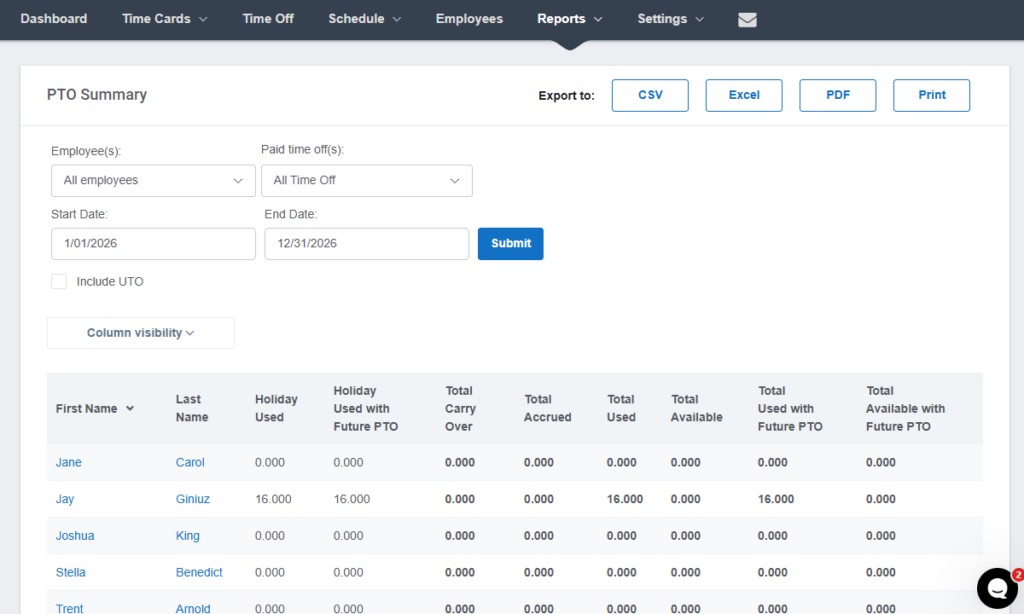Sort by the Last Name column
Image resolution: width=1024 pixels, height=614 pixels.
click(192, 408)
